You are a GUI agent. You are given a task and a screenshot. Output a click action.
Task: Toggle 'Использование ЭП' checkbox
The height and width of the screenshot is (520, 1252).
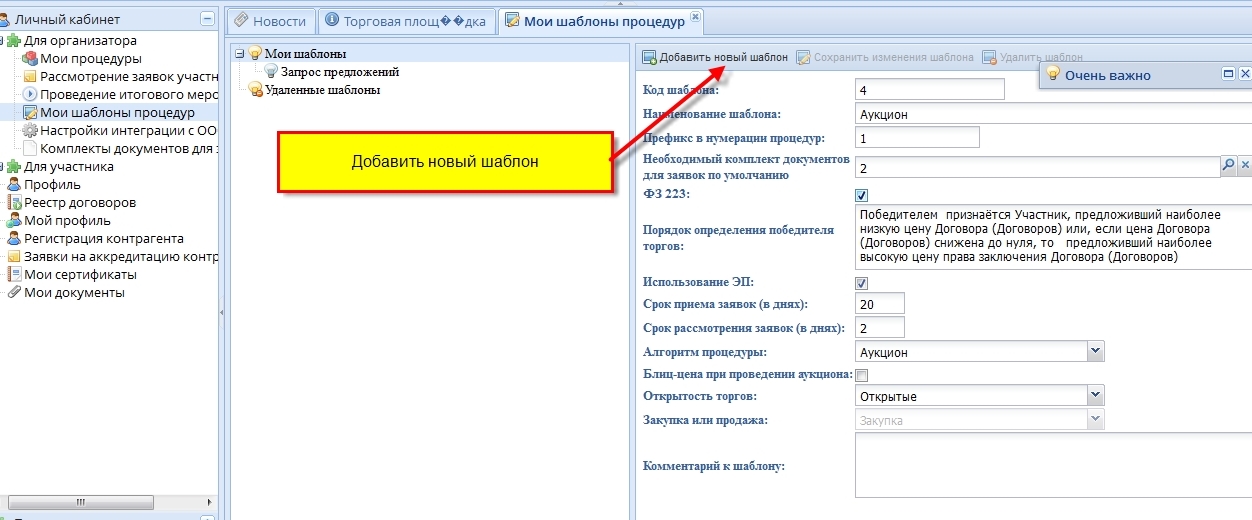862,284
